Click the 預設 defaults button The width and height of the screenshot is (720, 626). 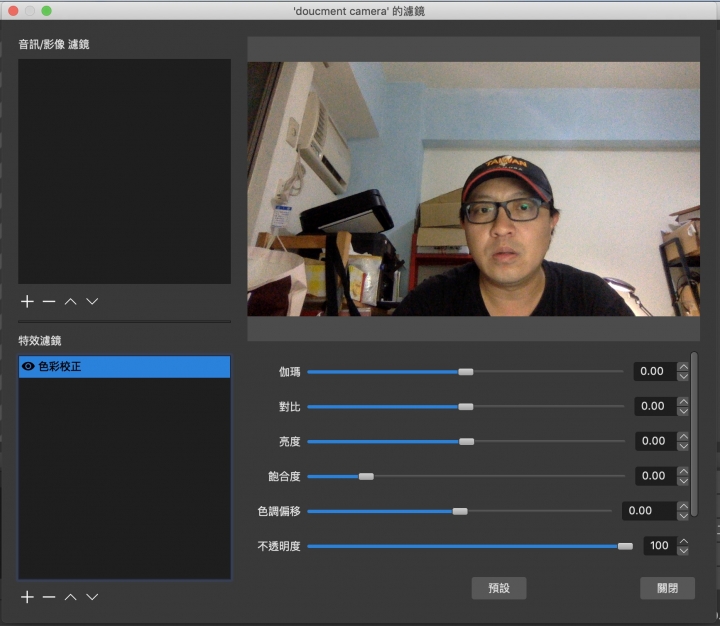tap(499, 588)
